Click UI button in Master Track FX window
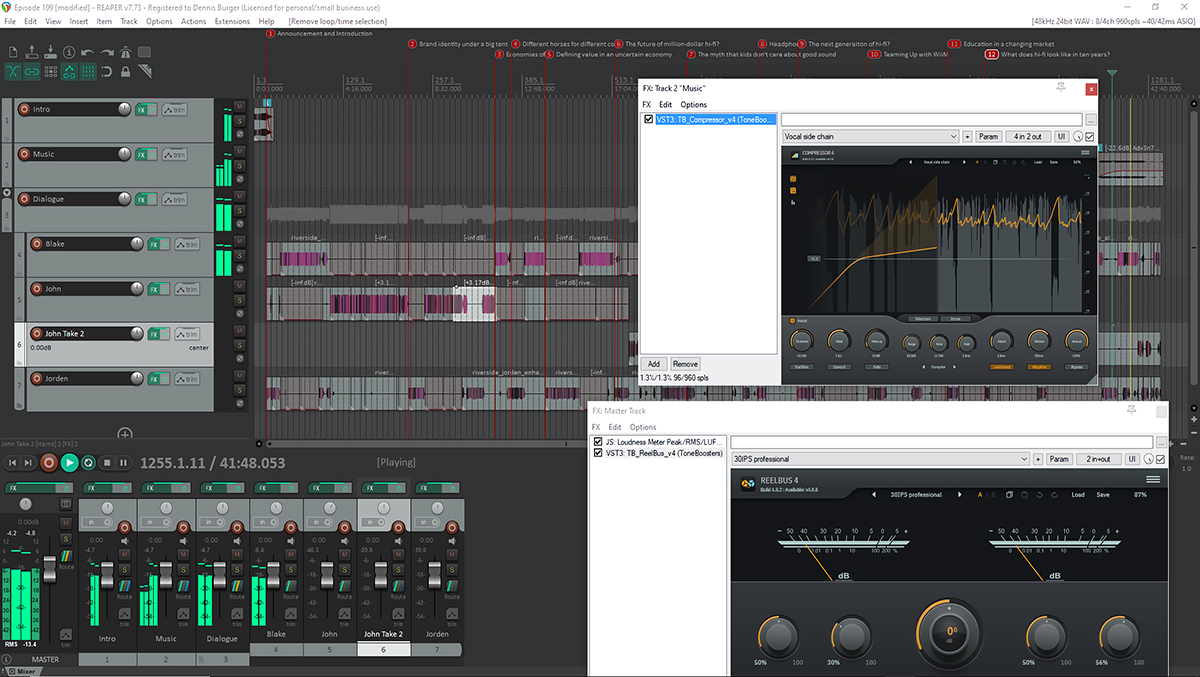 point(1132,459)
